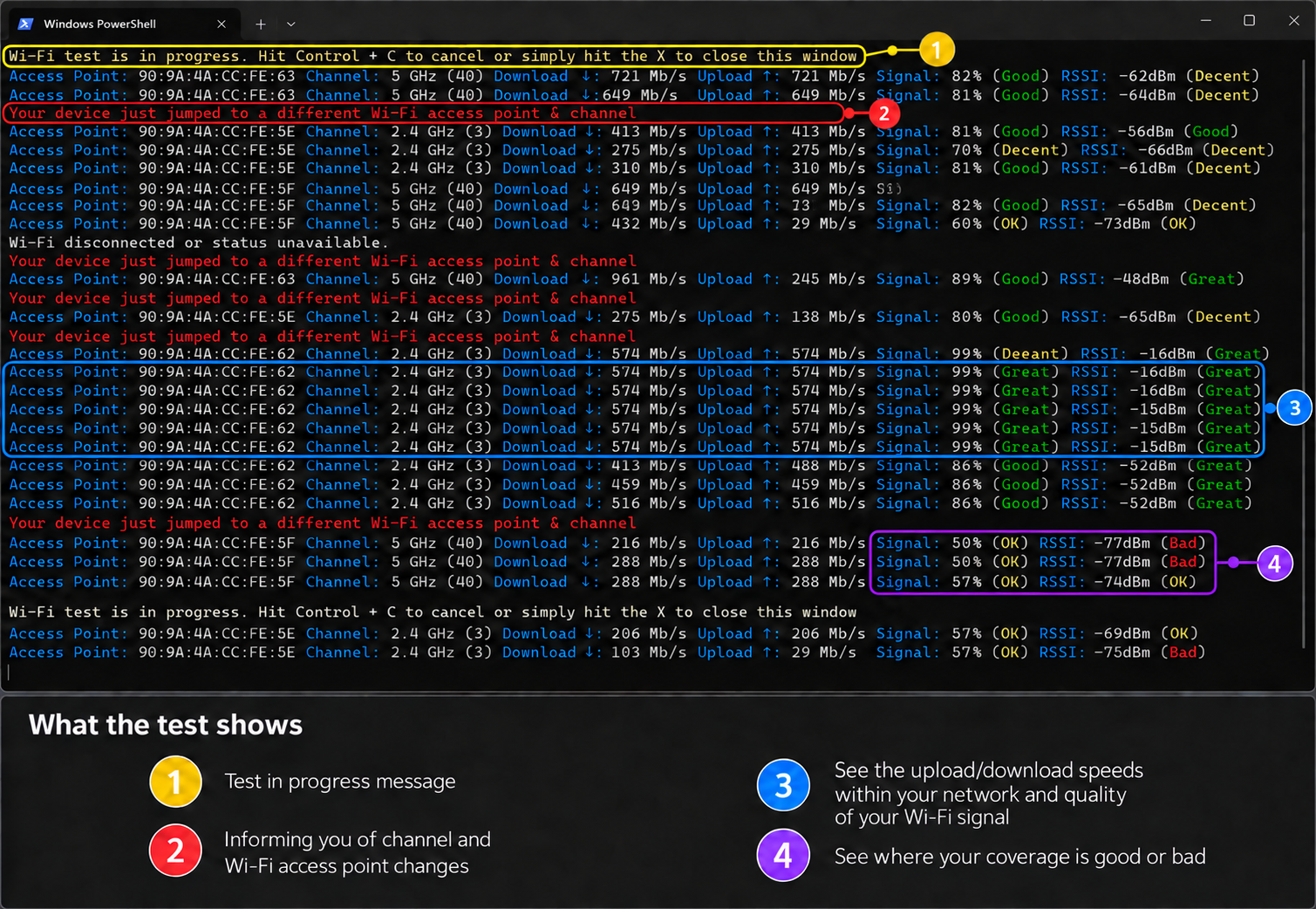This screenshot has width=1316, height=909.
Task: Click the 'Test in progress message' legend text
Action: [x=340, y=781]
